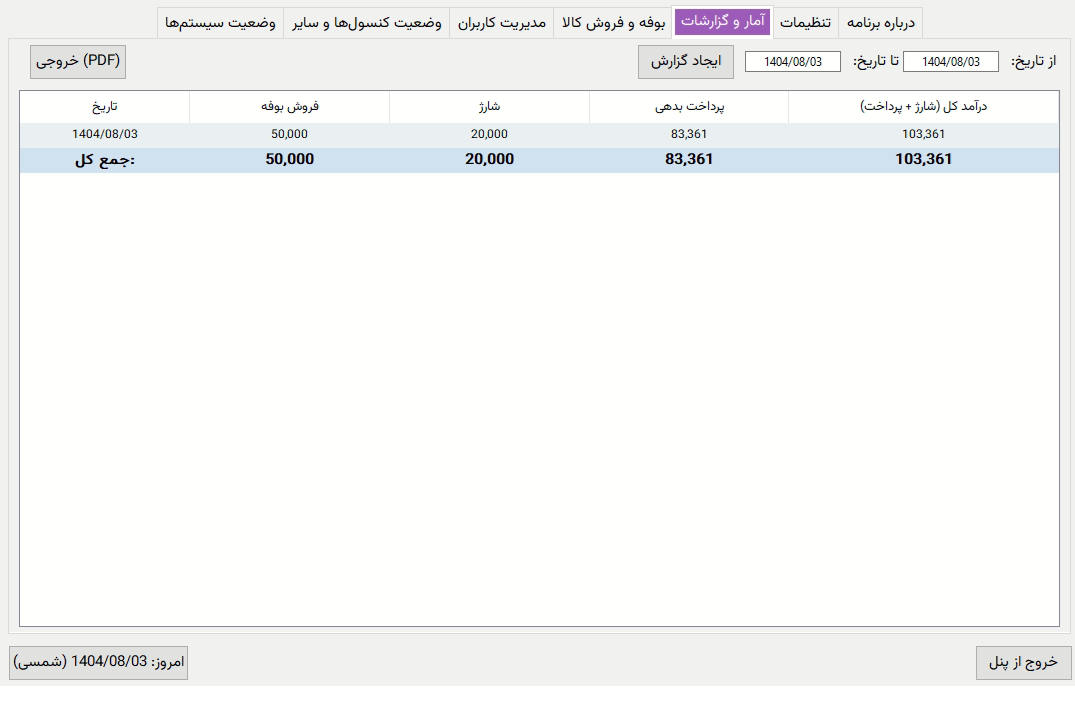Open the وضعیت کنسول‌ها و سایر tab
1075x724 pixels.
tap(367, 22)
